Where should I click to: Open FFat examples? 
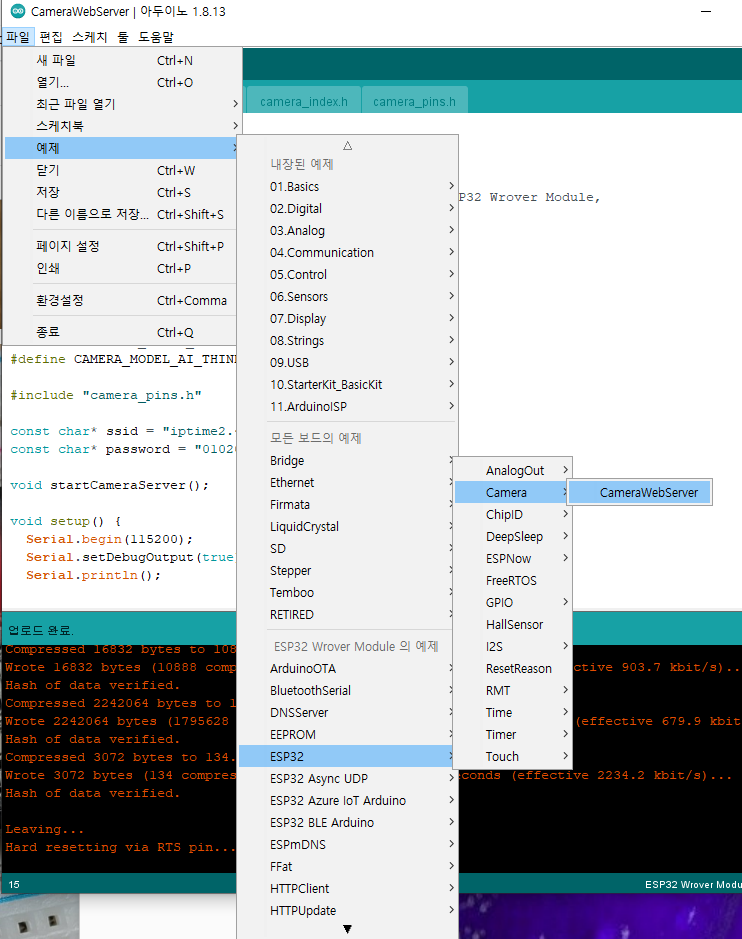click(x=347, y=867)
